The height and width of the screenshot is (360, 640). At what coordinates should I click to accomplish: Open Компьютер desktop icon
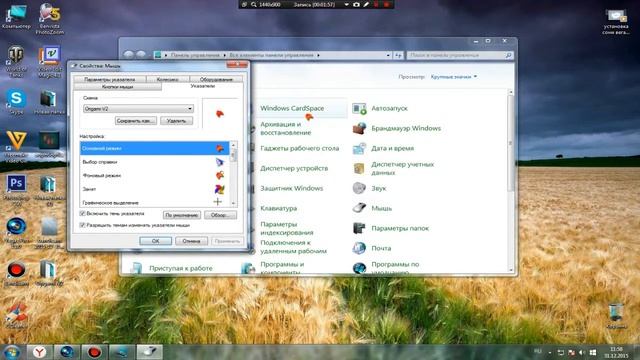(x=16, y=16)
